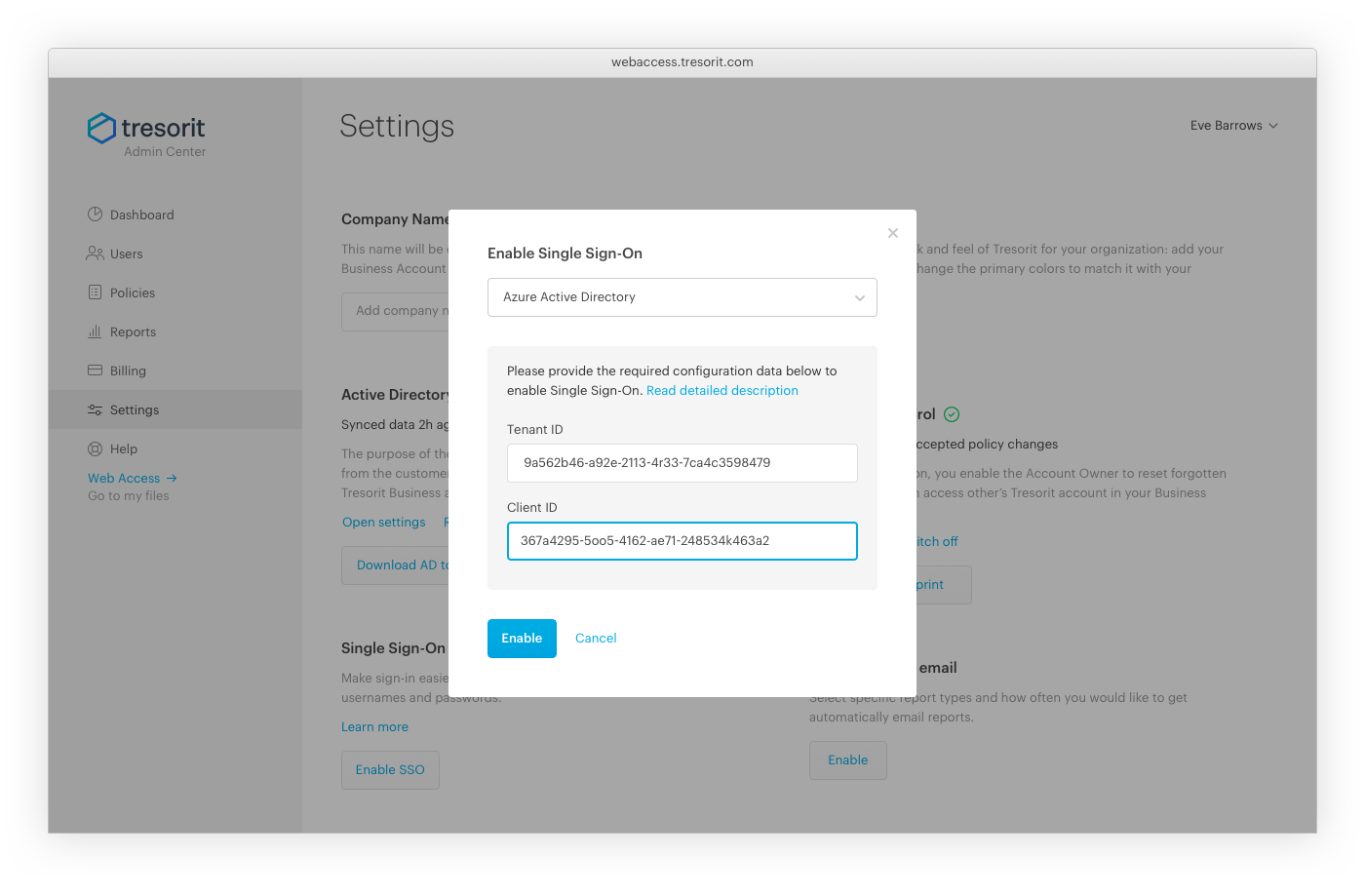Follow the Web Access link
The width and height of the screenshot is (1365, 896).
[x=124, y=478]
